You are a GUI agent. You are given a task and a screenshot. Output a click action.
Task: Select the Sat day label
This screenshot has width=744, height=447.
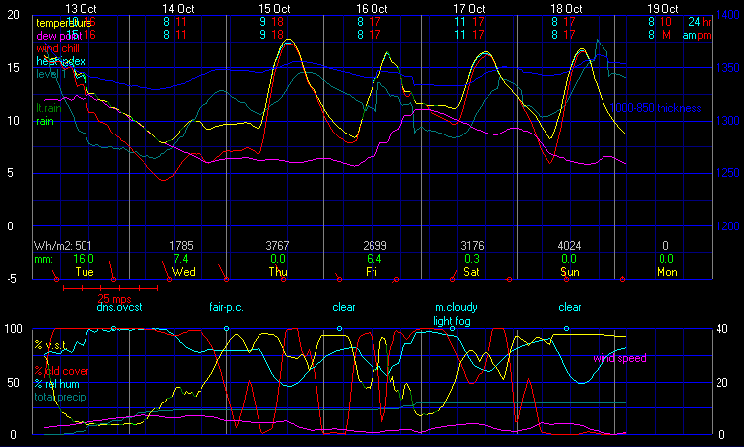click(x=471, y=272)
